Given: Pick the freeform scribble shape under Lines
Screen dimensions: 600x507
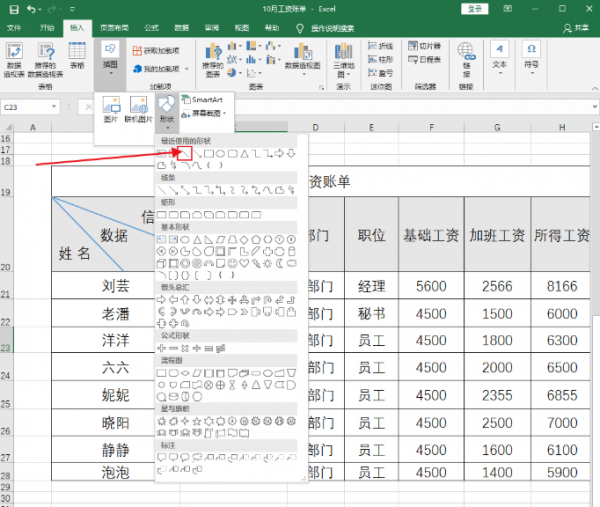Looking at the screenshot, I should point(291,190).
